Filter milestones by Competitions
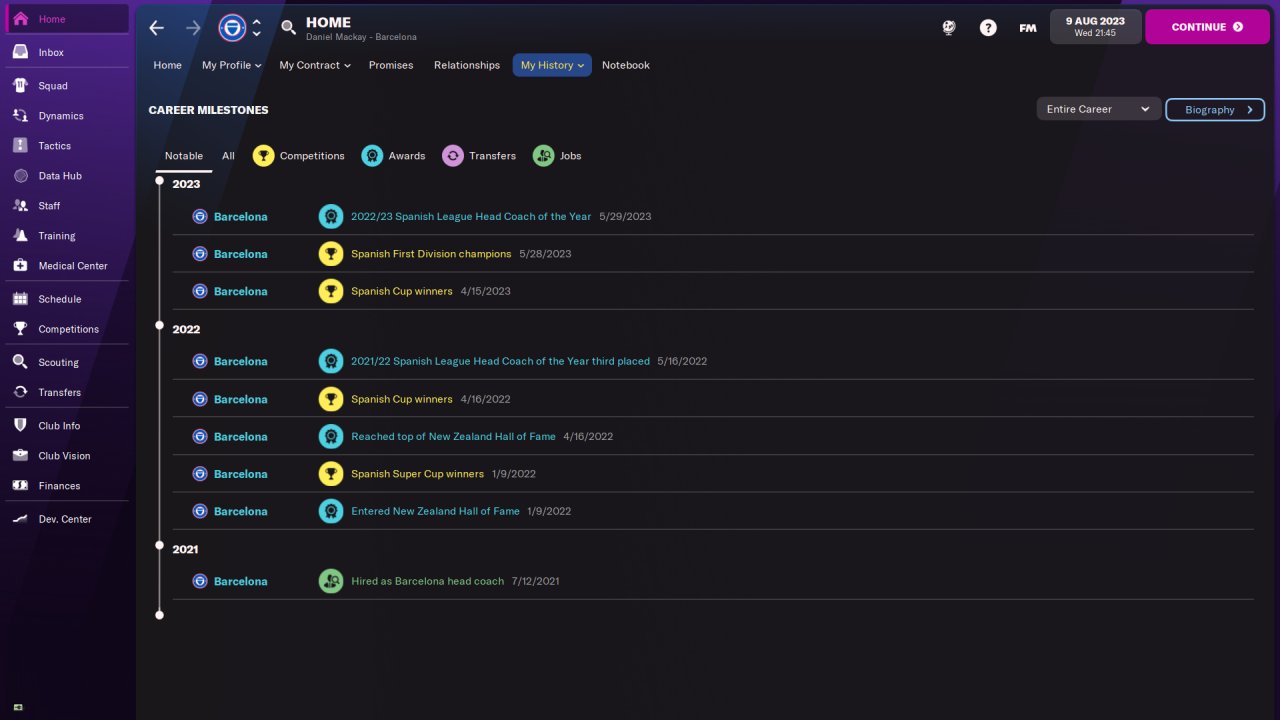1280x720 pixels. tap(298, 156)
